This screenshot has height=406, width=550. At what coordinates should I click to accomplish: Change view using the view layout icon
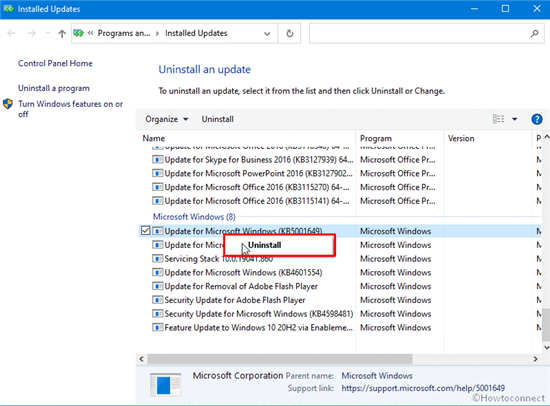click(498, 119)
